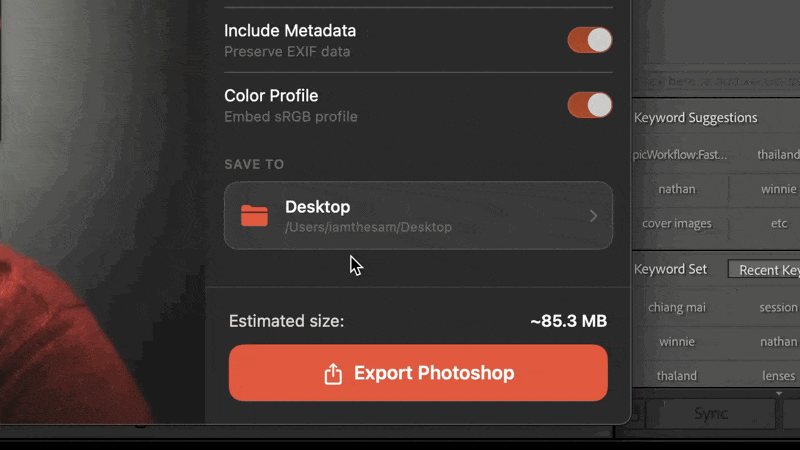Apply the thaland keyword

pos(677,376)
